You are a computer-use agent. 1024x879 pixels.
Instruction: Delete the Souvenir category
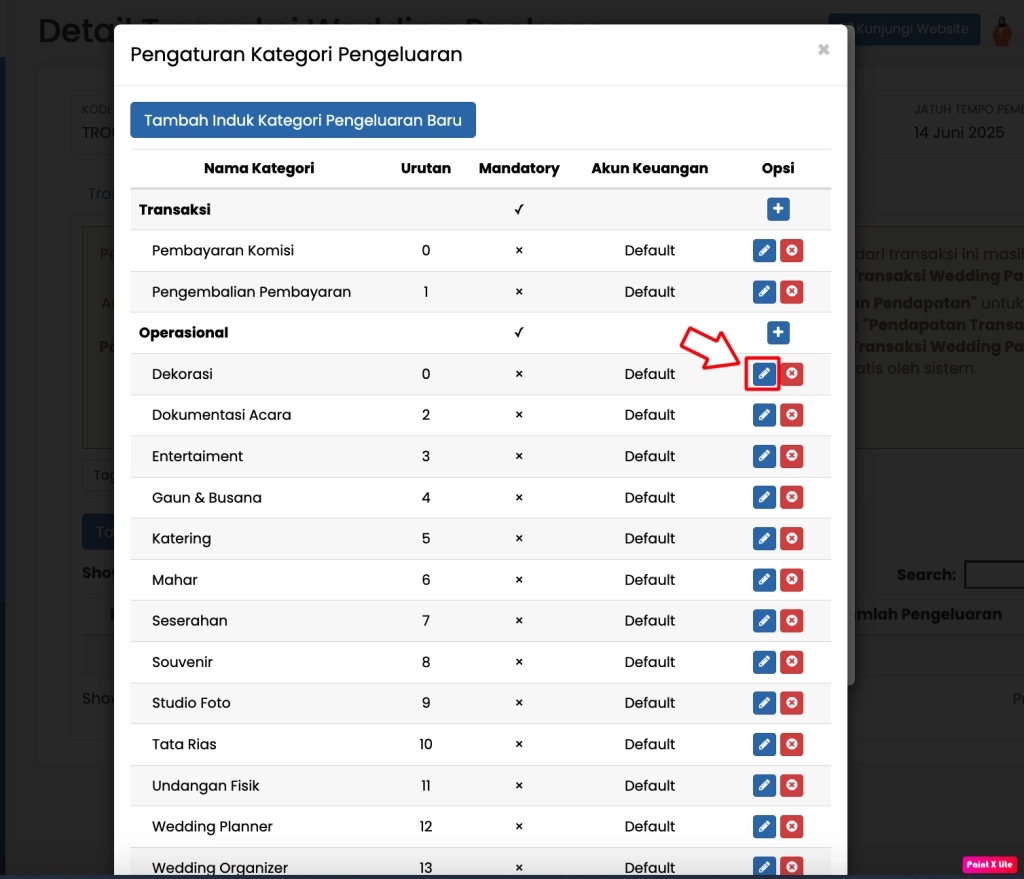click(x=791, y=662)
